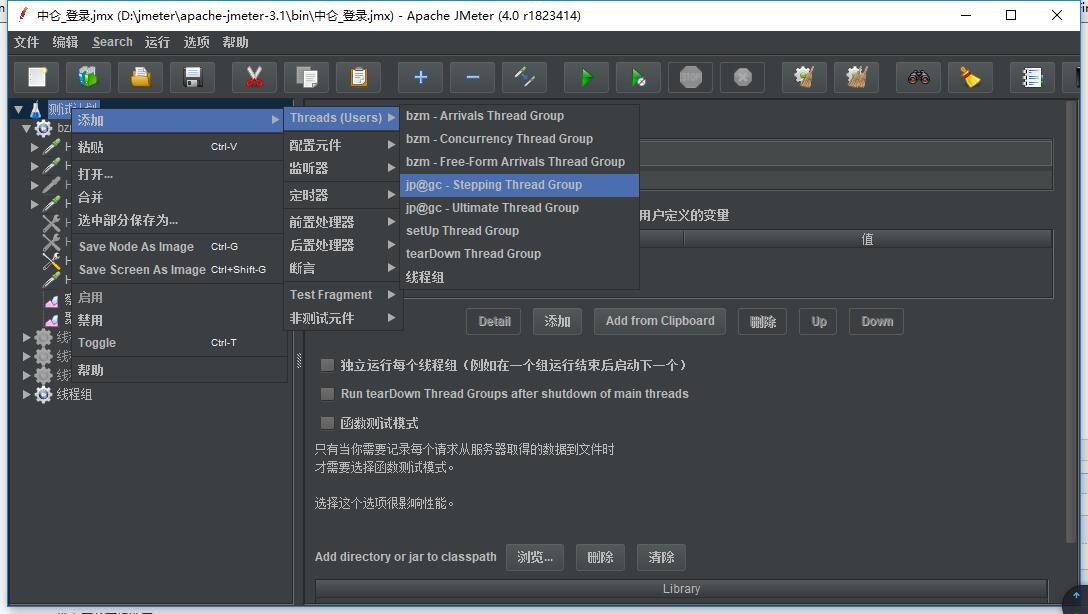Select Toggle in context menu
Viewport: 1088px width, 614px height.
[x=178, y=343]
